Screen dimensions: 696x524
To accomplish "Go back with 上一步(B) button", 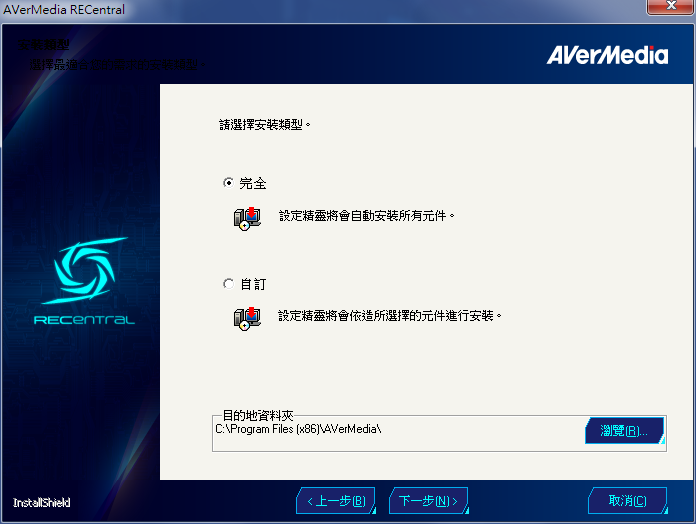I will (336, 501).
